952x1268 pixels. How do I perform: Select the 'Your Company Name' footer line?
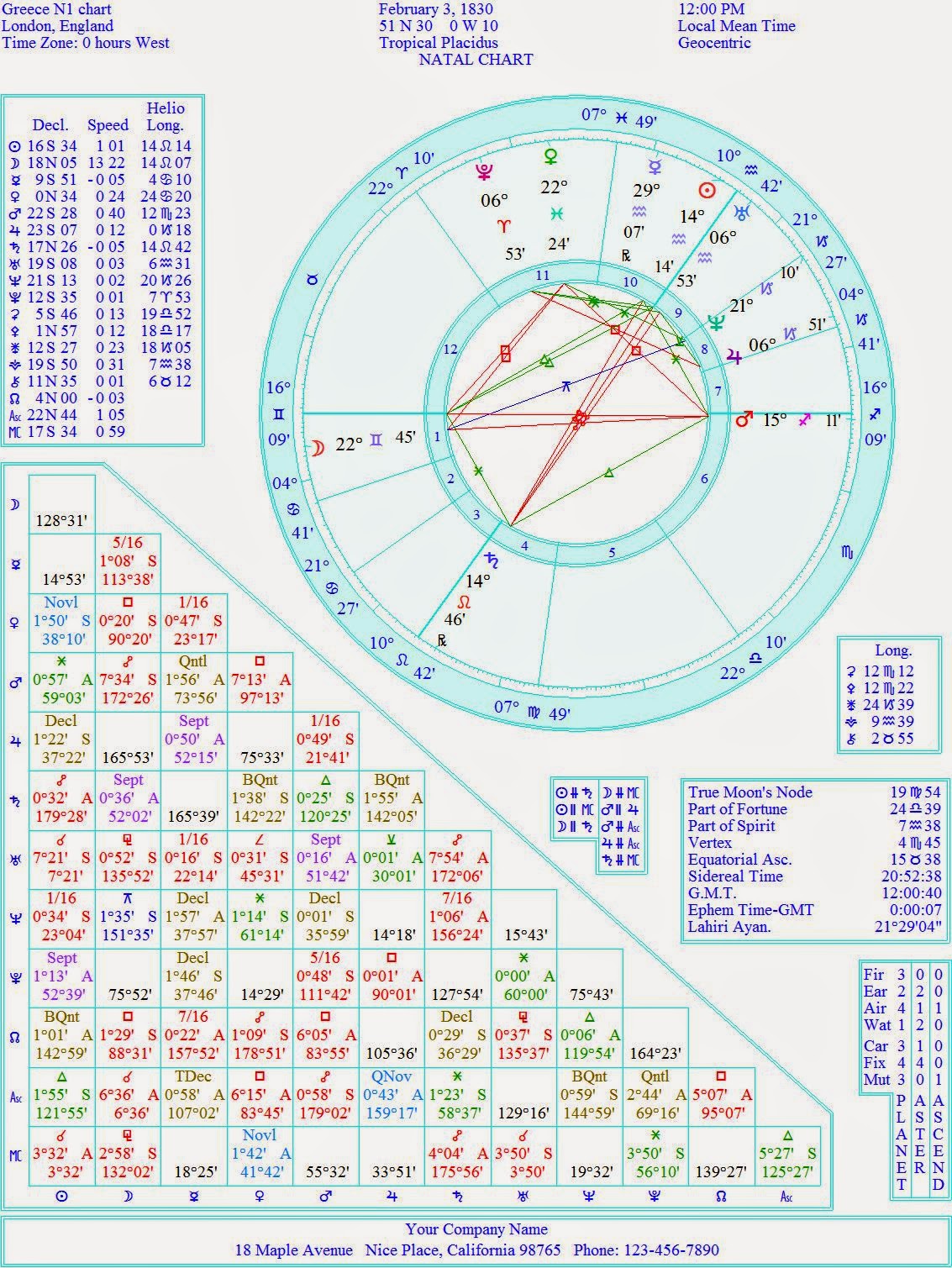(476, 1229)
